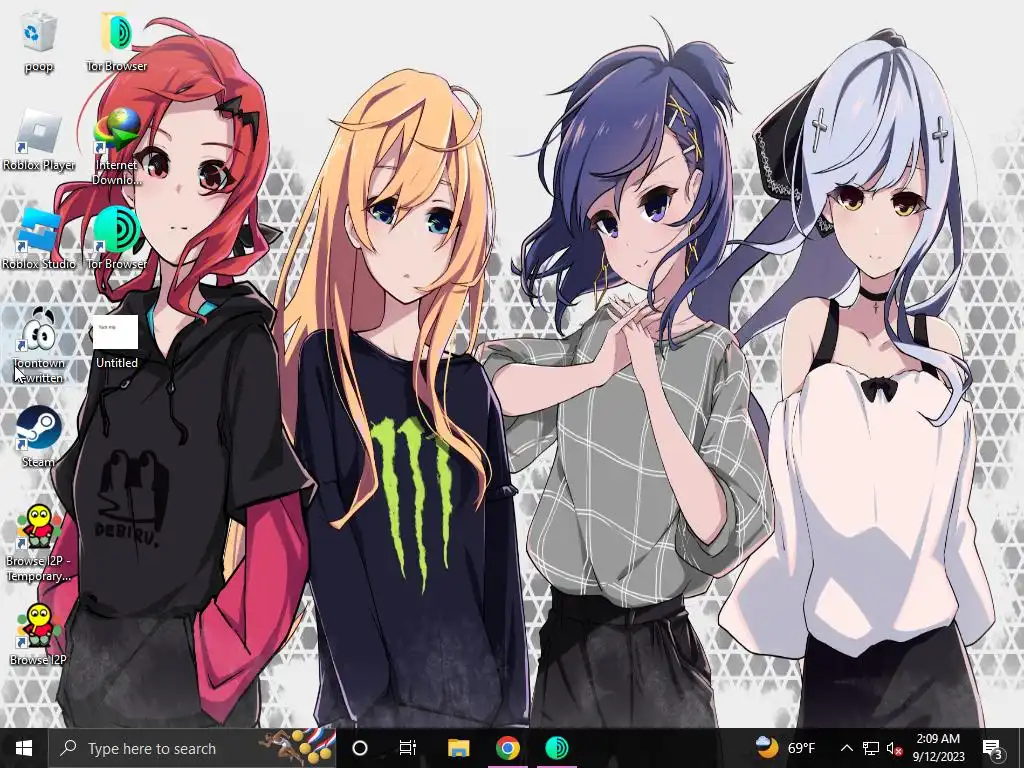This screenshot has width=1024, height=768.
Task: Switch to Google Chrome on the taskbar
Action: [x=507, y=748]
